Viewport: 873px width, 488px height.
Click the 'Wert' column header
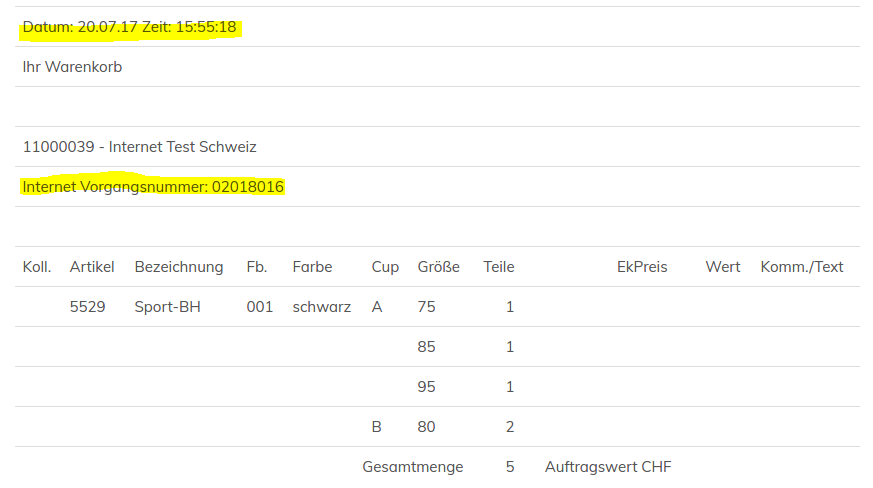click(x=723, y=267)
